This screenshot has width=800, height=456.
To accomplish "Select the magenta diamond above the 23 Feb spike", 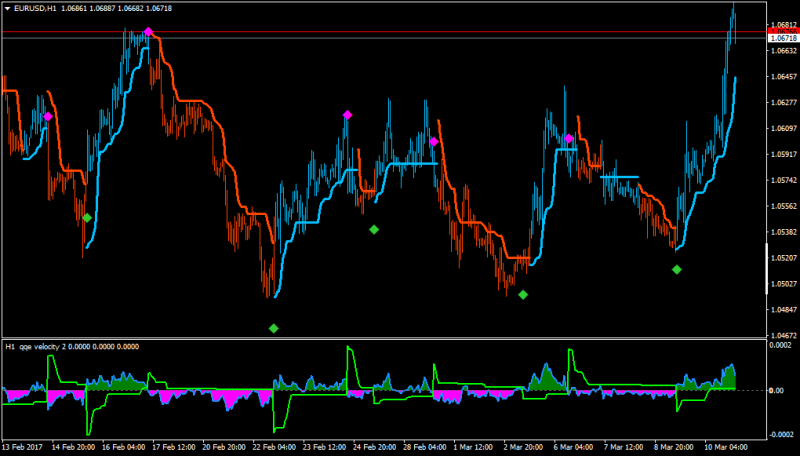I will (347, 115).
